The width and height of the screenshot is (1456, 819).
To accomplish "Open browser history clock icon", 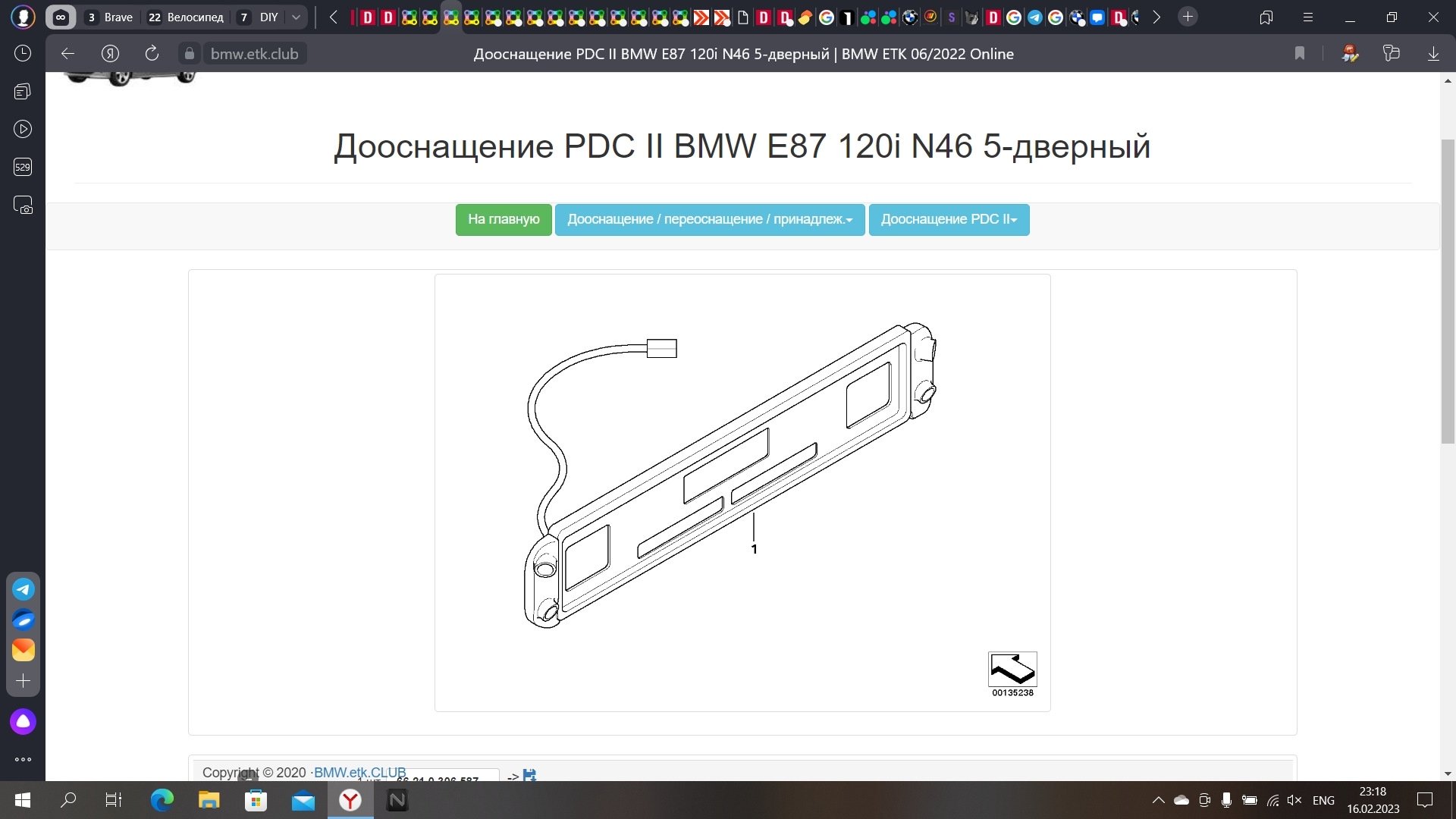I will [23, 53].
